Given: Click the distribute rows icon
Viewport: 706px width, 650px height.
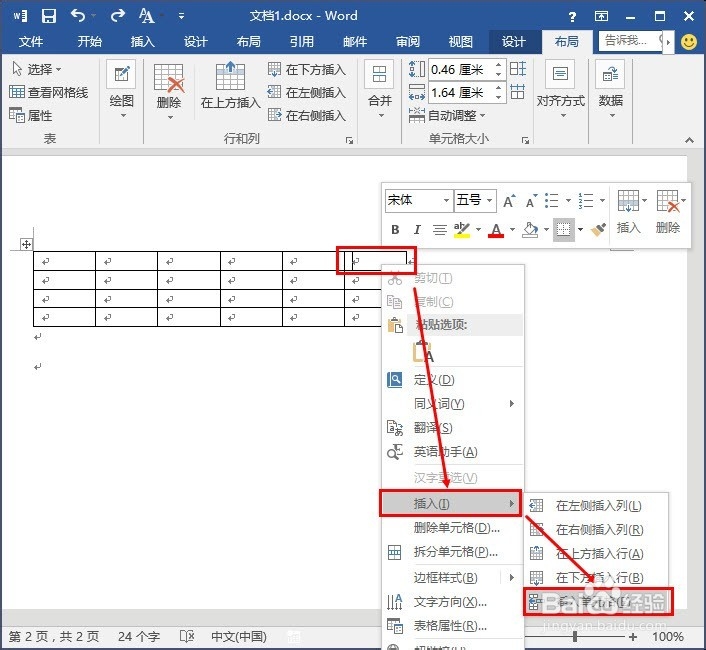Looking at the screenshot, I should coord(518,69).
